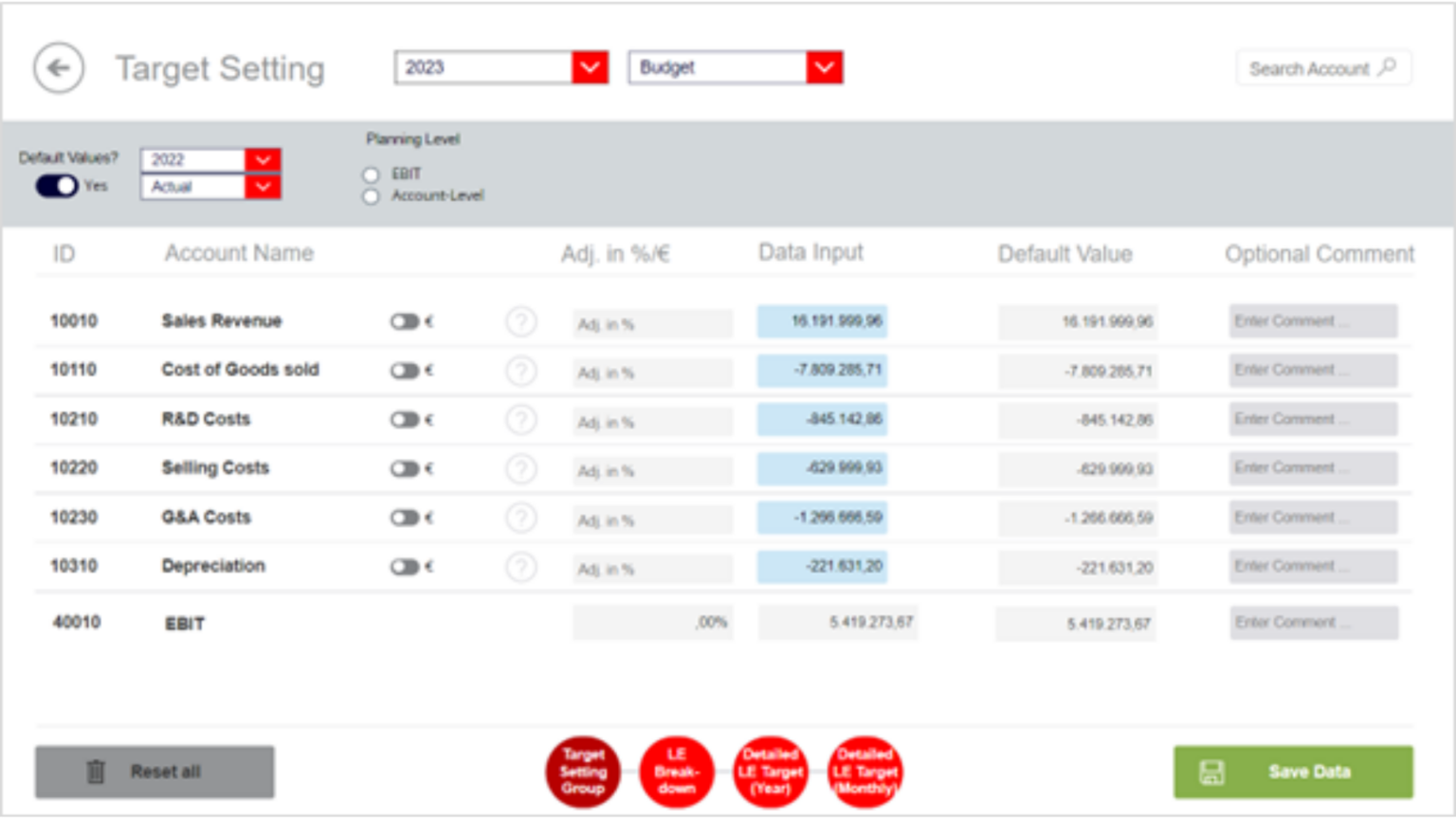Open the 2023 year dropdown

tap(589, 66)
